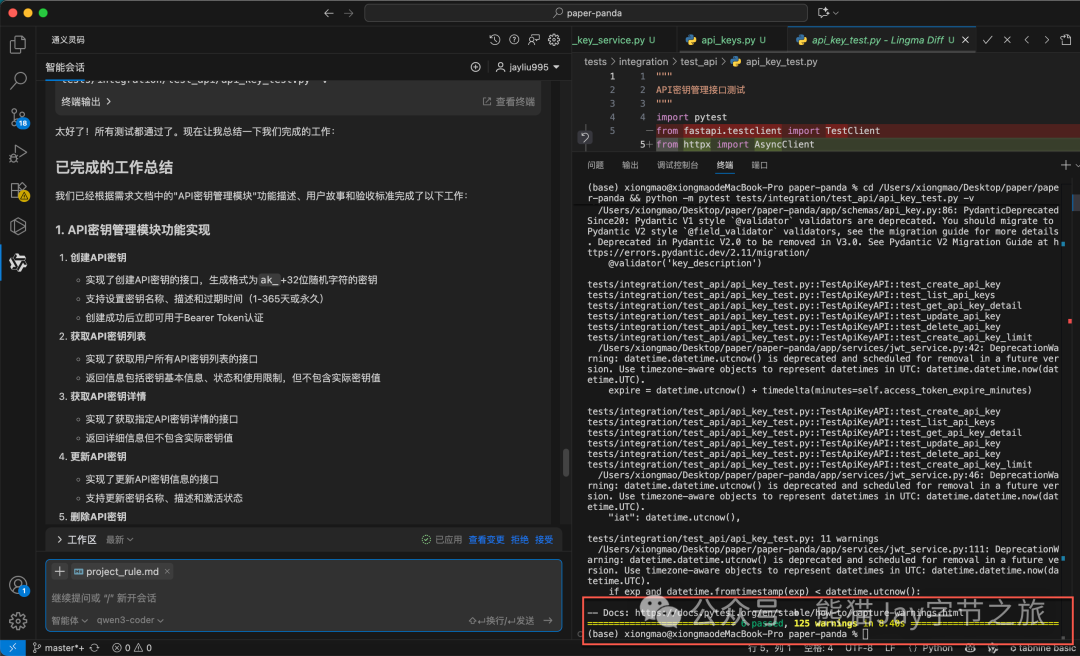Open the Lingma help question-mark icon

(514, 40)
